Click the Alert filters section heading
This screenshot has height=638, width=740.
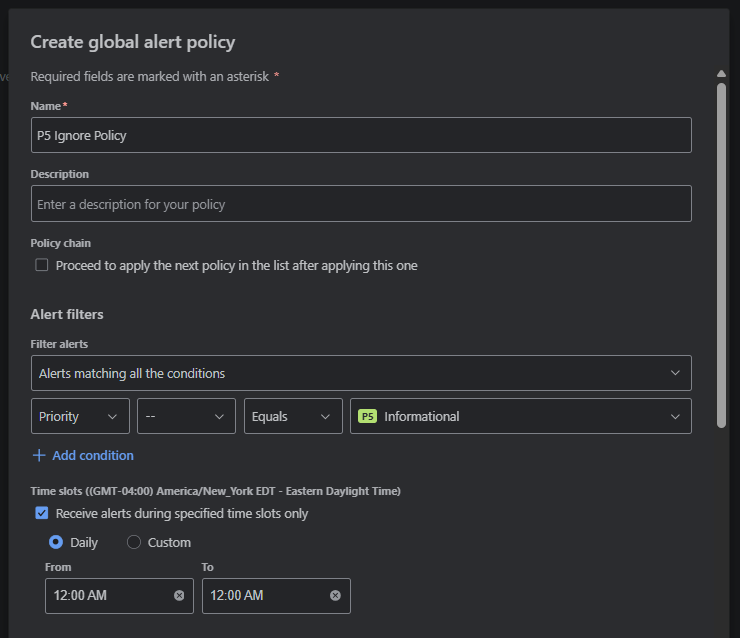(x=67, y=314)
